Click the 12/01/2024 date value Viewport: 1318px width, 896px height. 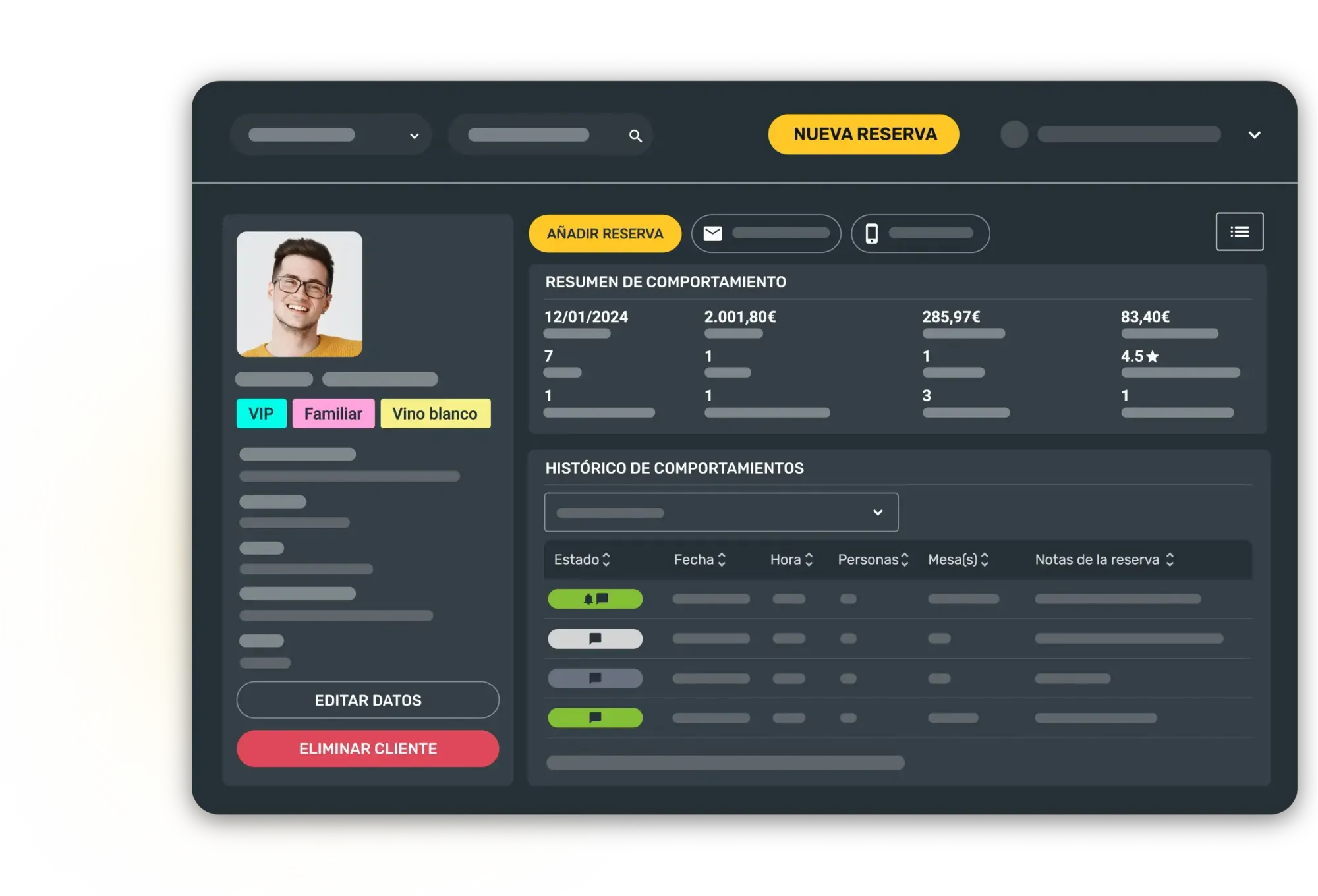pyautogui.click(x=586, y=317)
